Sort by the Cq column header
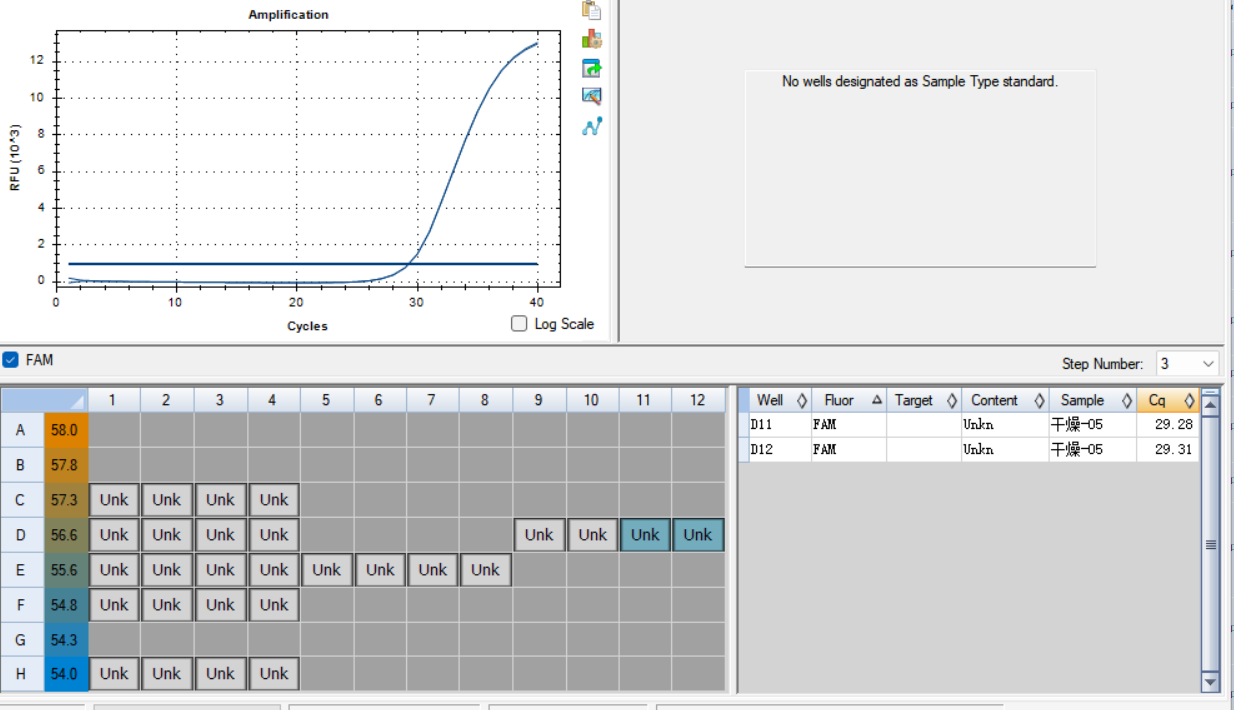 pyautogui.click(x=1168, y=400)
